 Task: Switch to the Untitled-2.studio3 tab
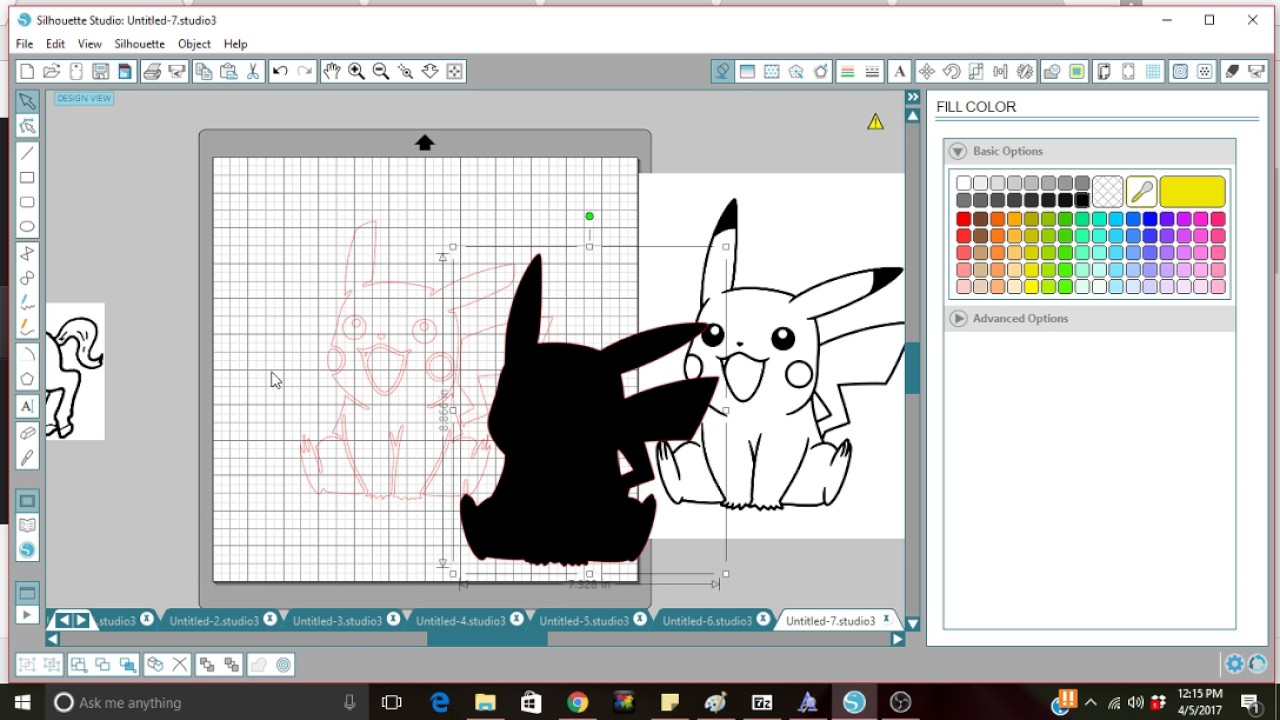214,621
